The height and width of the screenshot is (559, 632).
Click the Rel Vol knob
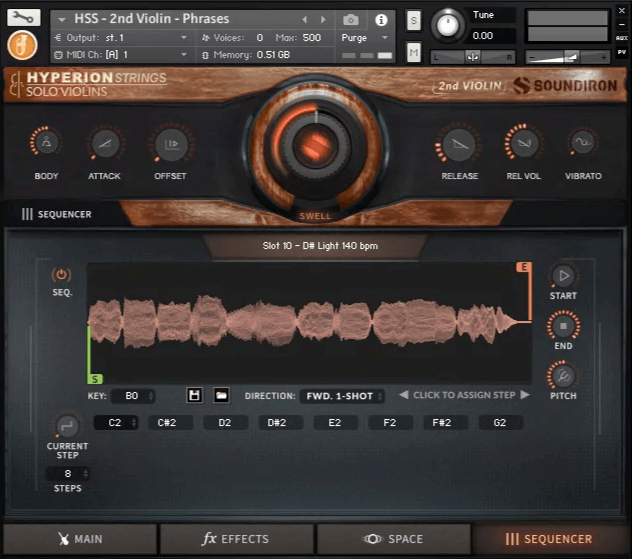(523, 143)
